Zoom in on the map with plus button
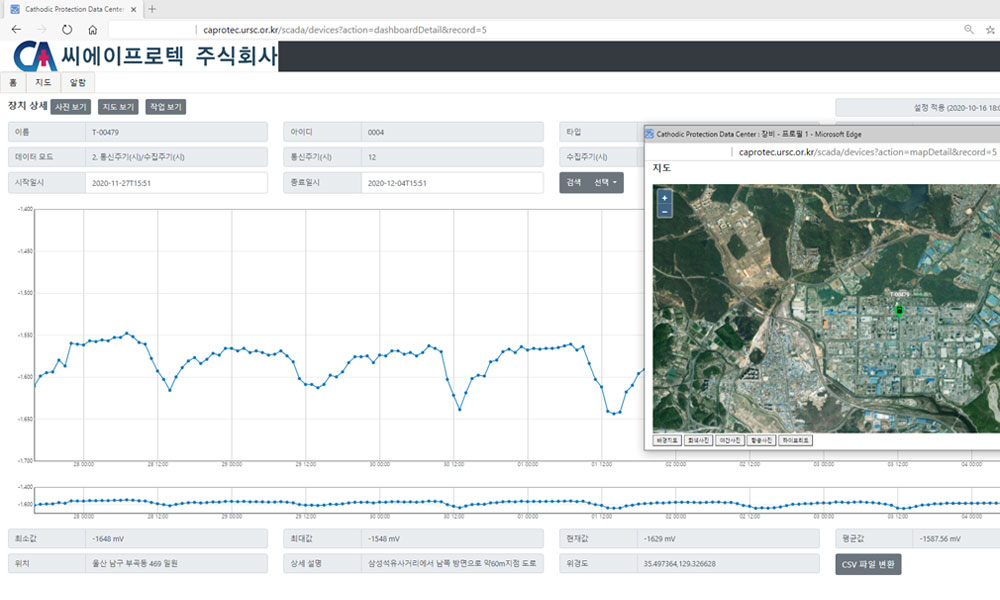This screenshot has width=1000, height=600. [665, 198]
